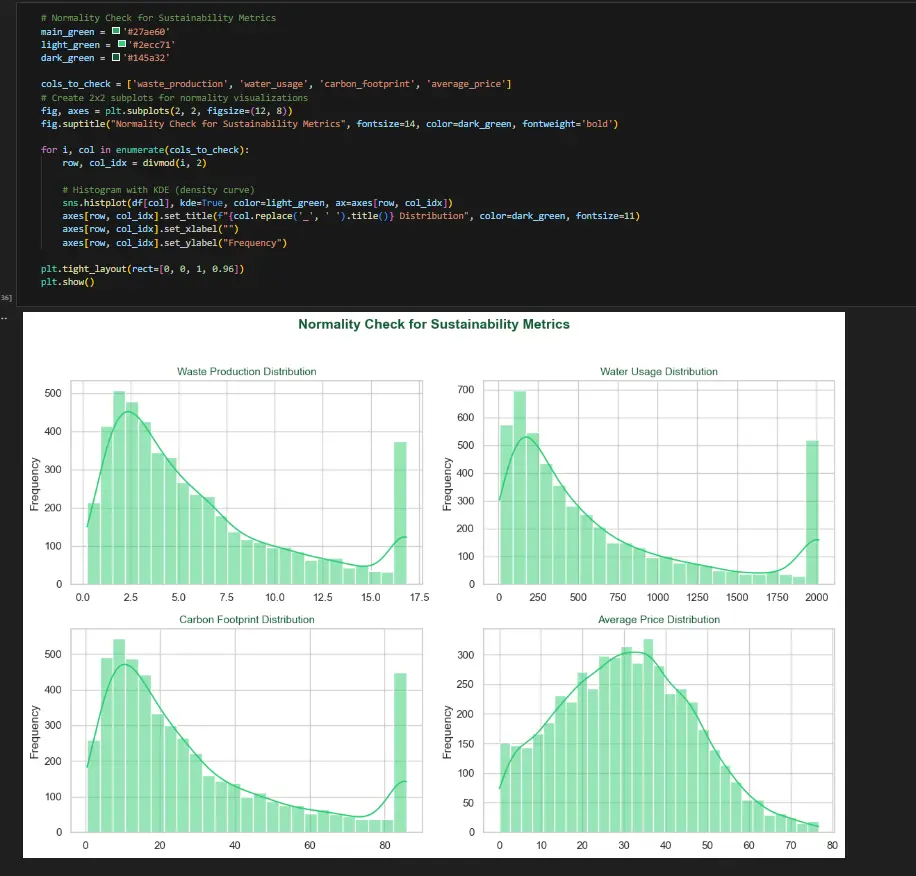Select the Carbon Footprint Distribution histogram
The image size is (916, 876).
[x=247, y=731]
